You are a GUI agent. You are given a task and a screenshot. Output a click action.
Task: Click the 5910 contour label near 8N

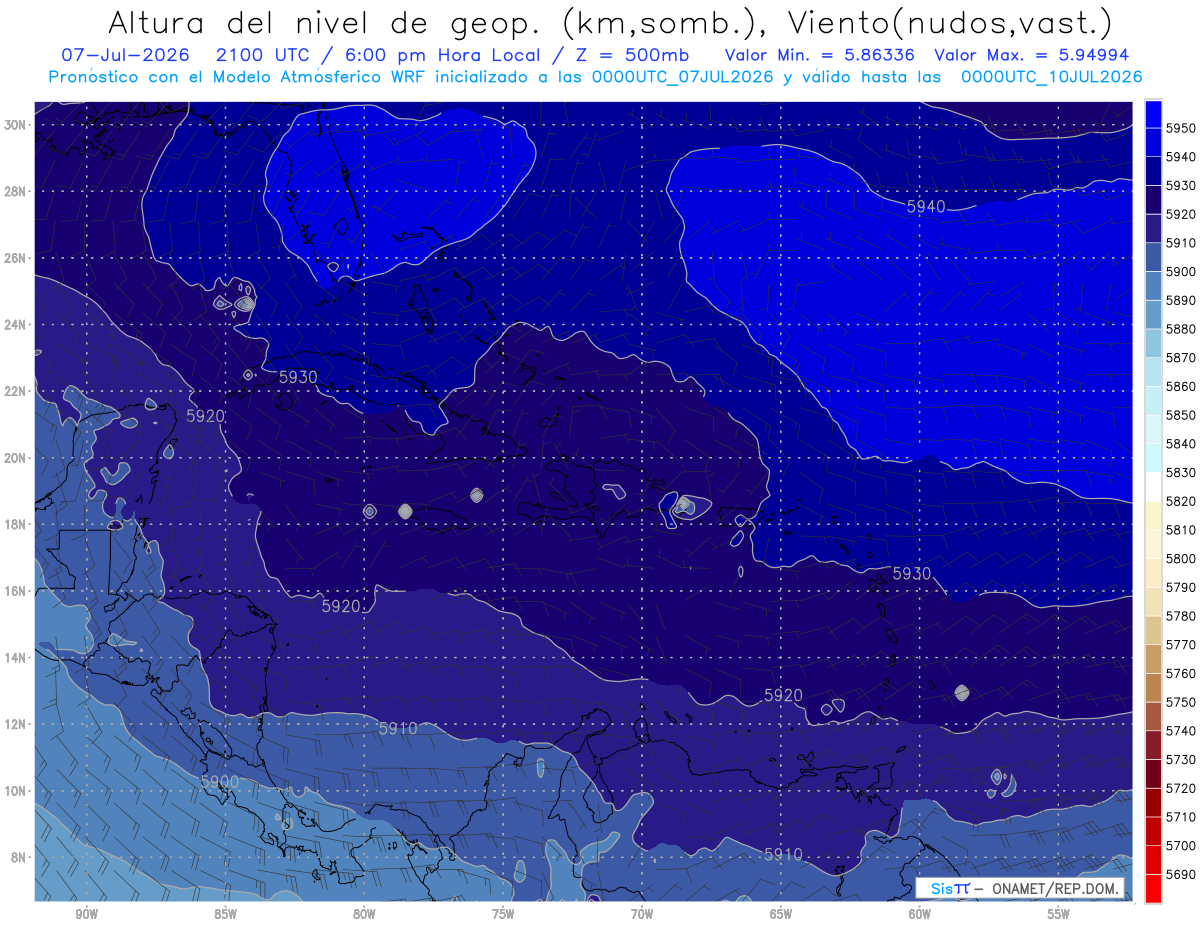tap(783, 854)
